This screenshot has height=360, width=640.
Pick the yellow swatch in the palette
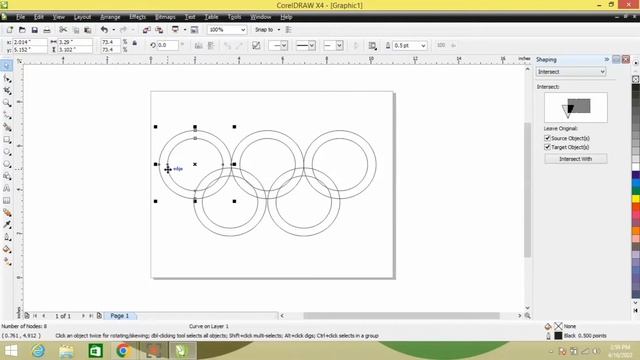click(636, 199)
